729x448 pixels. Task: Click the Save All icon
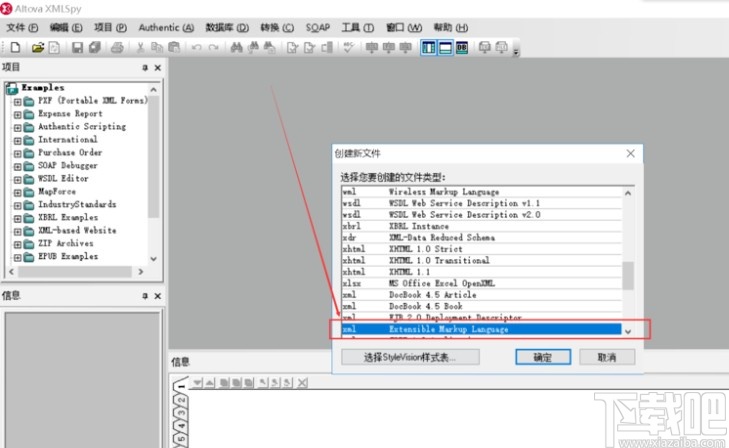click(x=95, y=47)
